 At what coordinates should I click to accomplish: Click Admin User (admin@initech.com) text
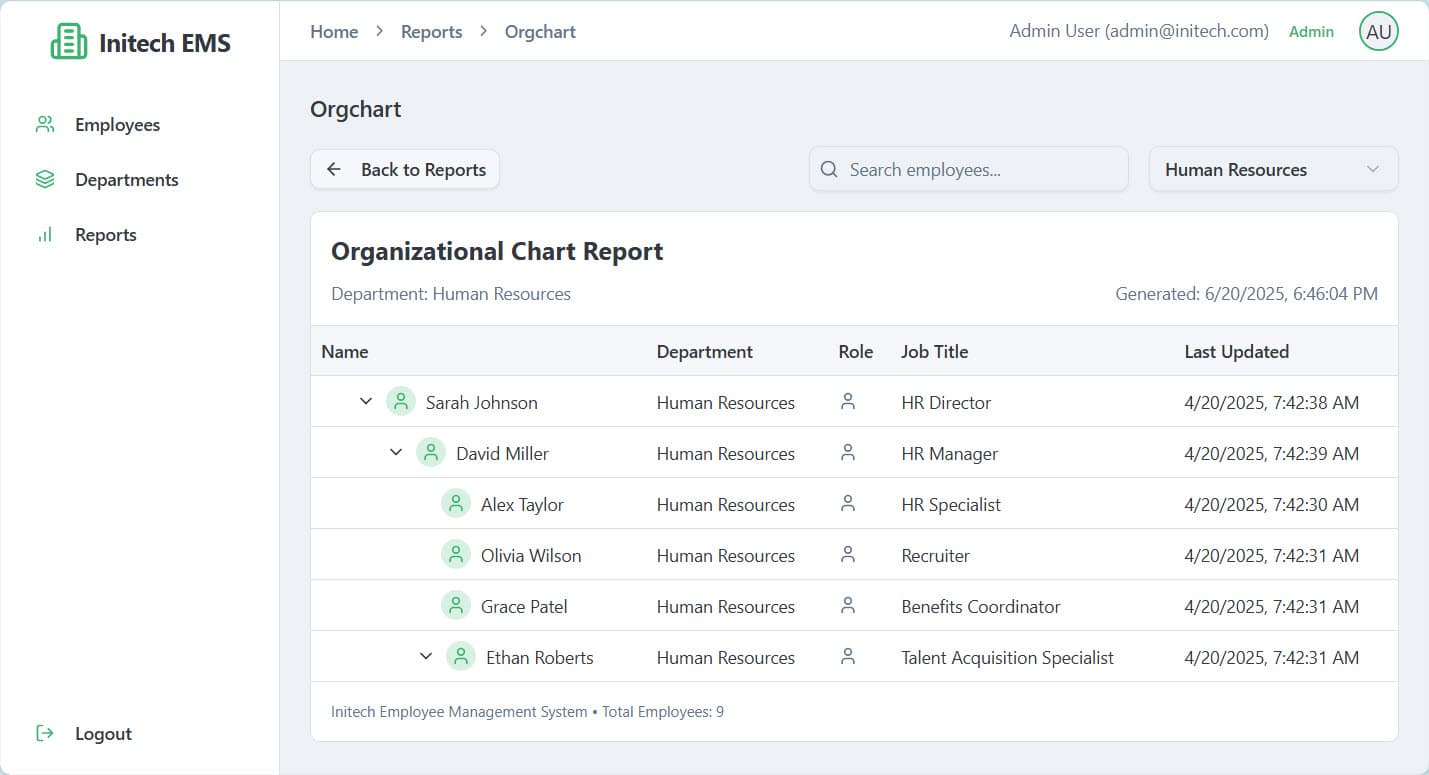coord(1139,32)
